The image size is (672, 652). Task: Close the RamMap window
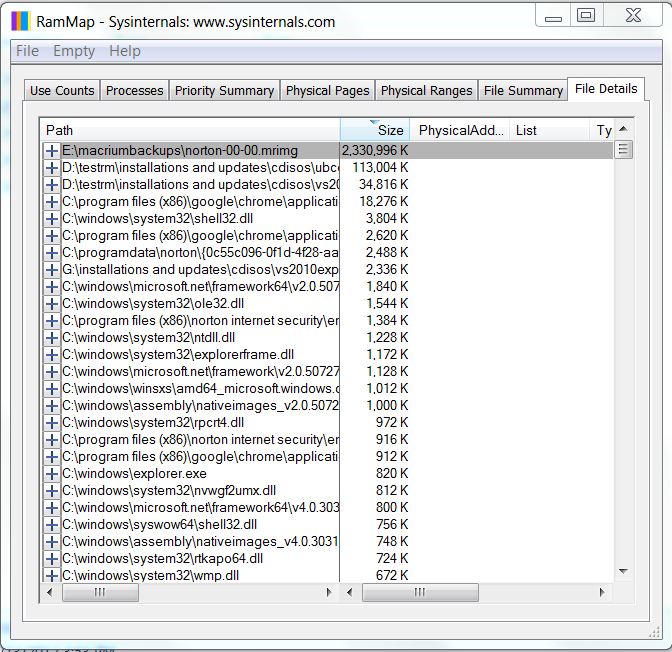pos(633,16)
